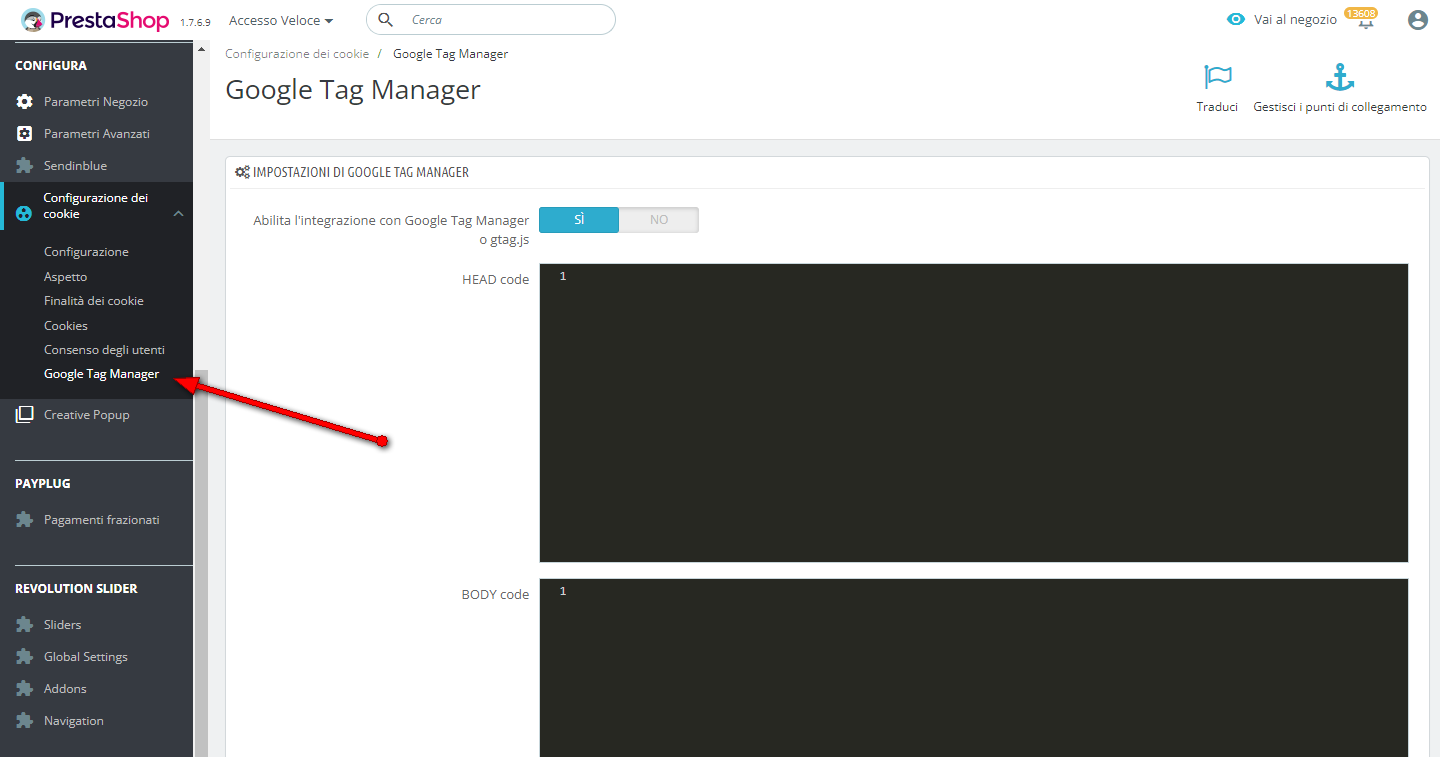The width and height of the screenshot is (1440, 757).
Task: Disable Google Tag Manager integration with NO
Action: [659, 220]
